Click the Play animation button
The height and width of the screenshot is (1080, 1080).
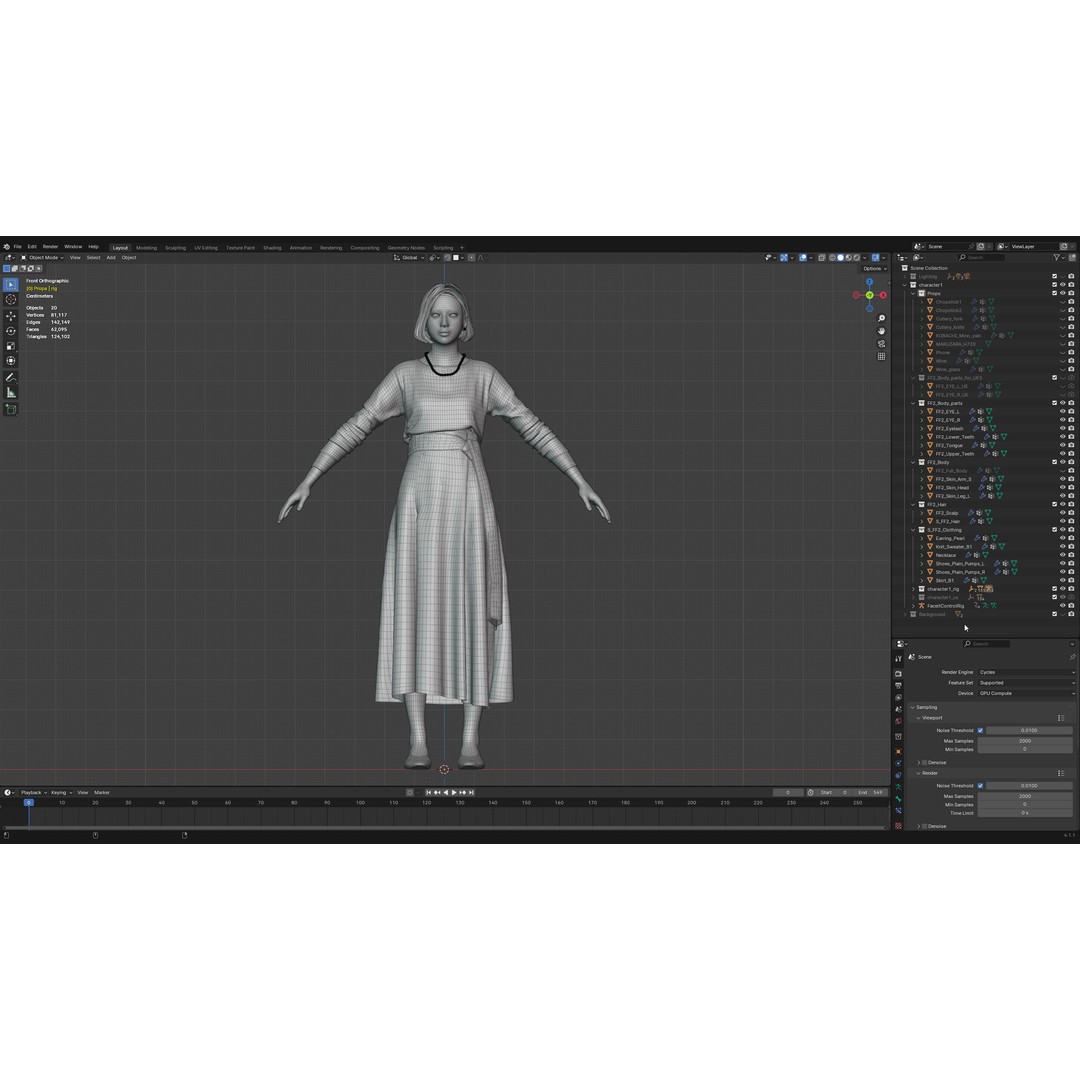click(454, 793)
